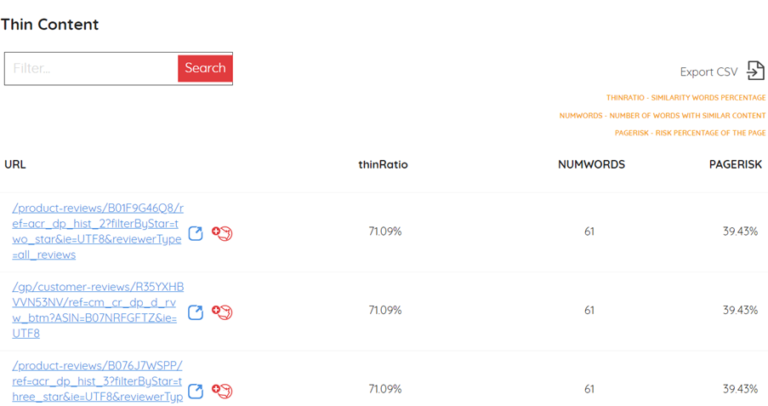Focus the Filter text input field

[x=92, y=69]
